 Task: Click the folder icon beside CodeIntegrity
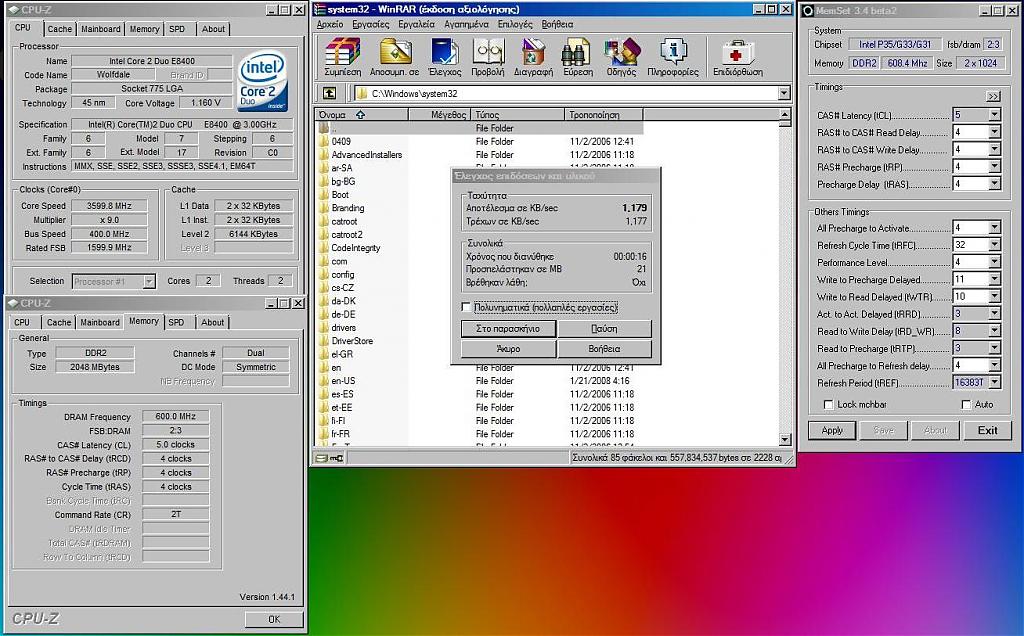pyautogui.click(x=324, y=248)
